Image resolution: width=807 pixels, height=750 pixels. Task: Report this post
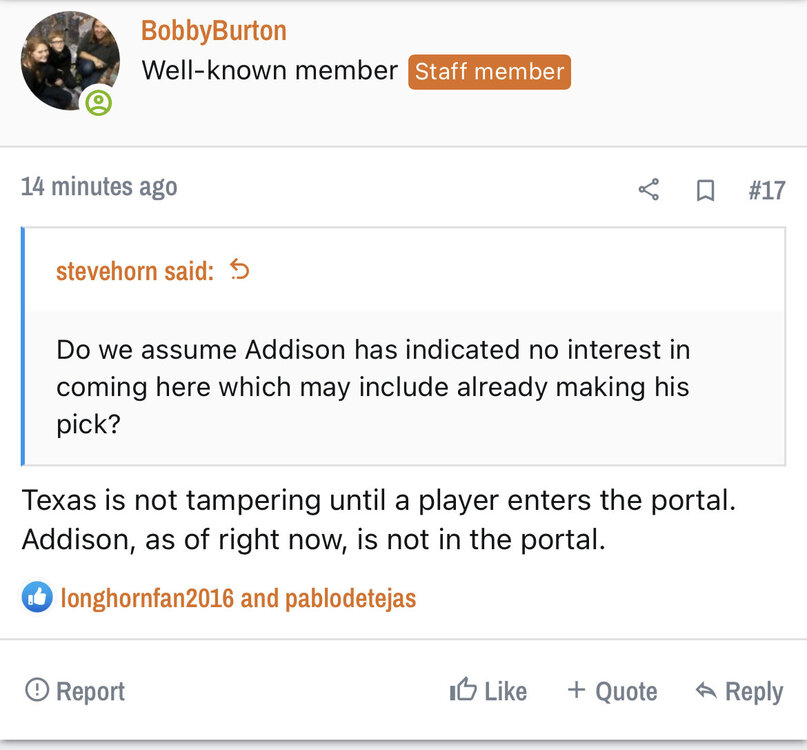coord(75,691)
